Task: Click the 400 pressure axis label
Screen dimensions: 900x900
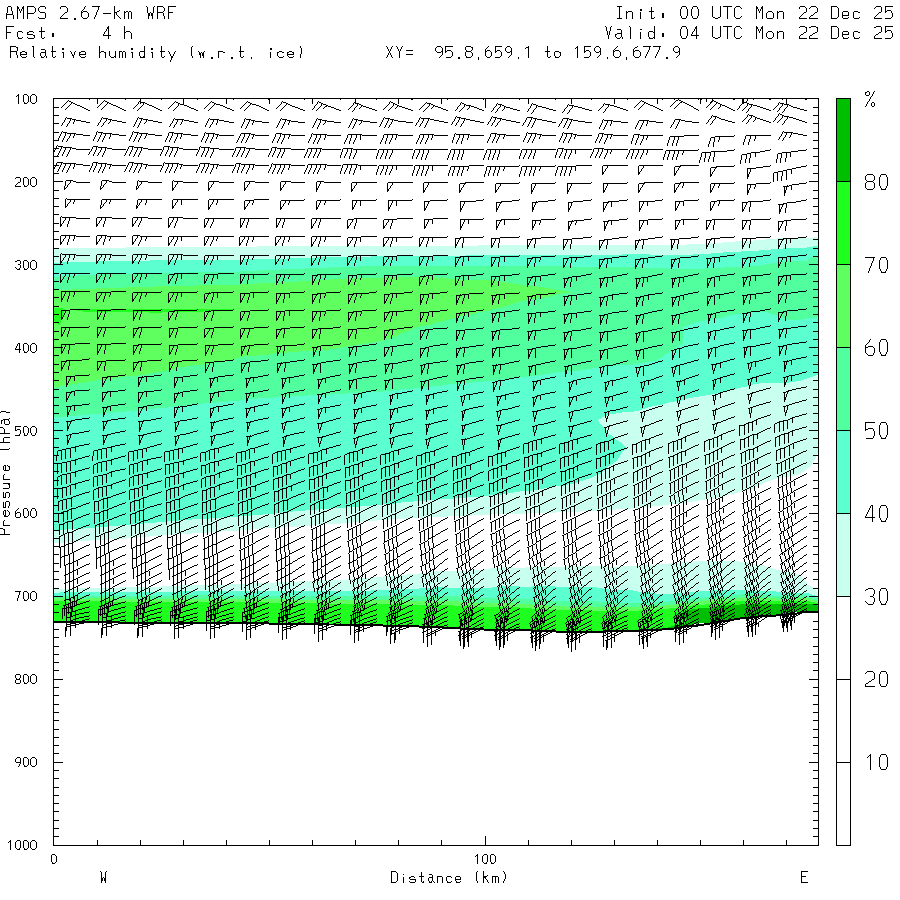Action: point(26,348)
